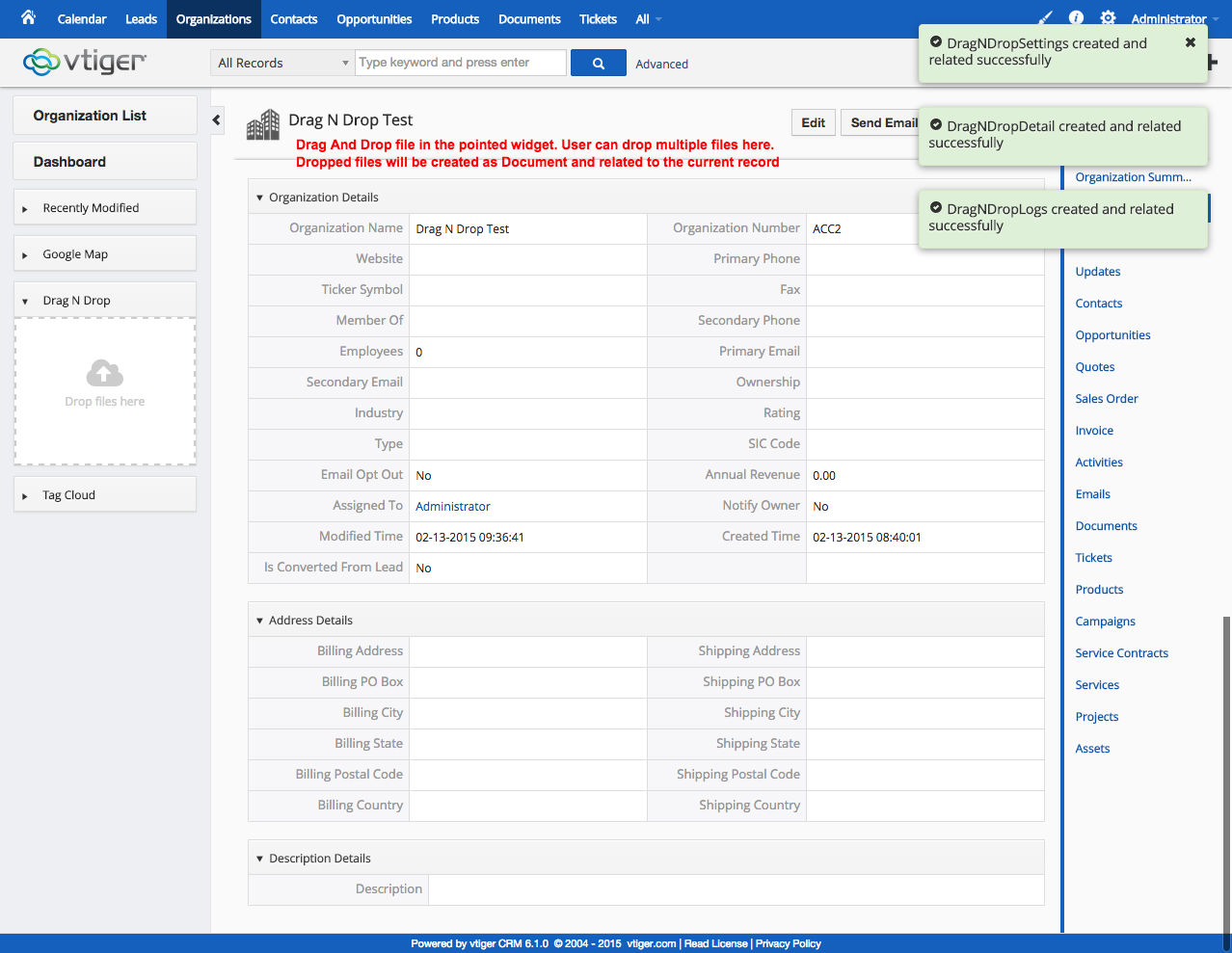Click the Send Email button
The width and height of the screenshot is (1232, 953).
coord(881,122)
